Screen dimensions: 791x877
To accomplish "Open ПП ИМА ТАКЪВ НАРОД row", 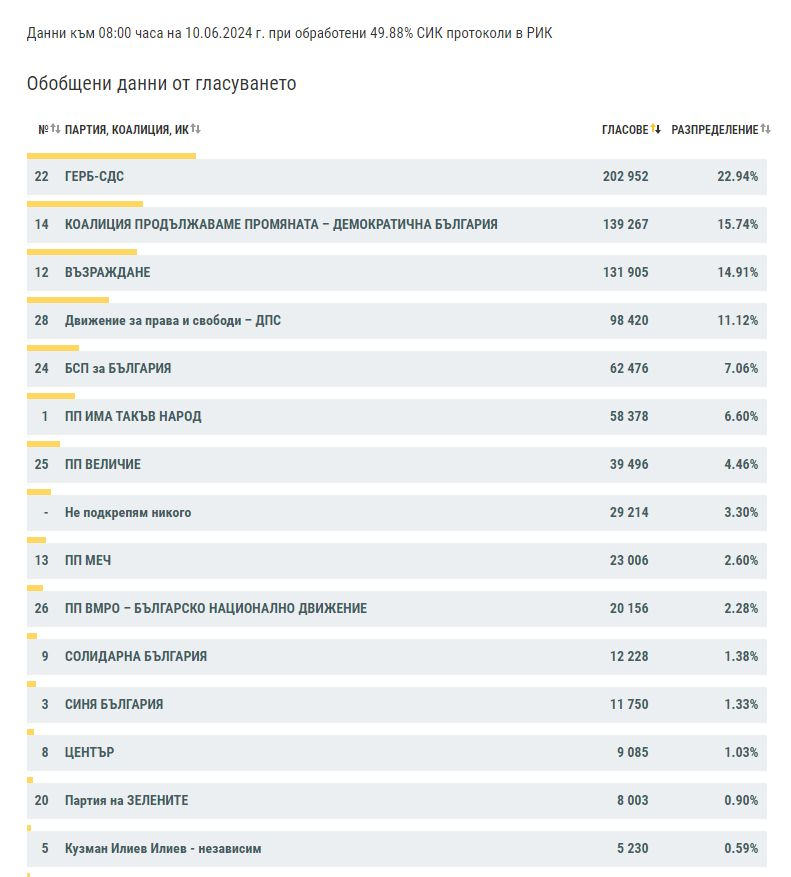I will [397, 417].
